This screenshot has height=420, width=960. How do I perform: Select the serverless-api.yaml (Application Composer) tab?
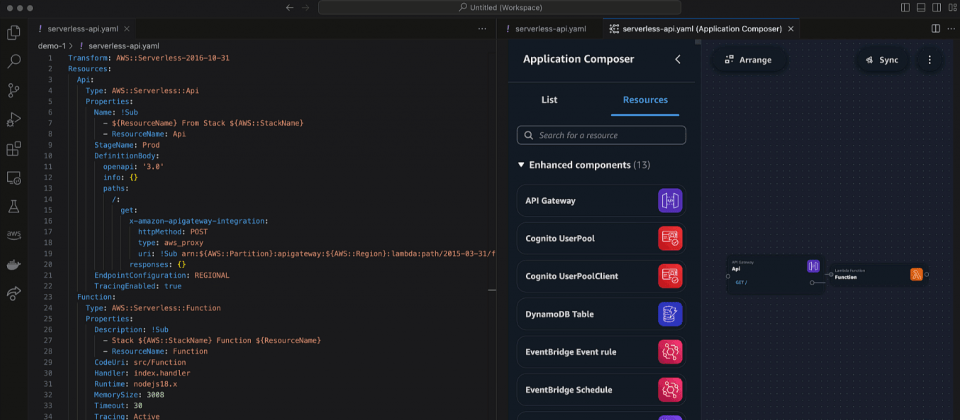click(x=701, y=29)
